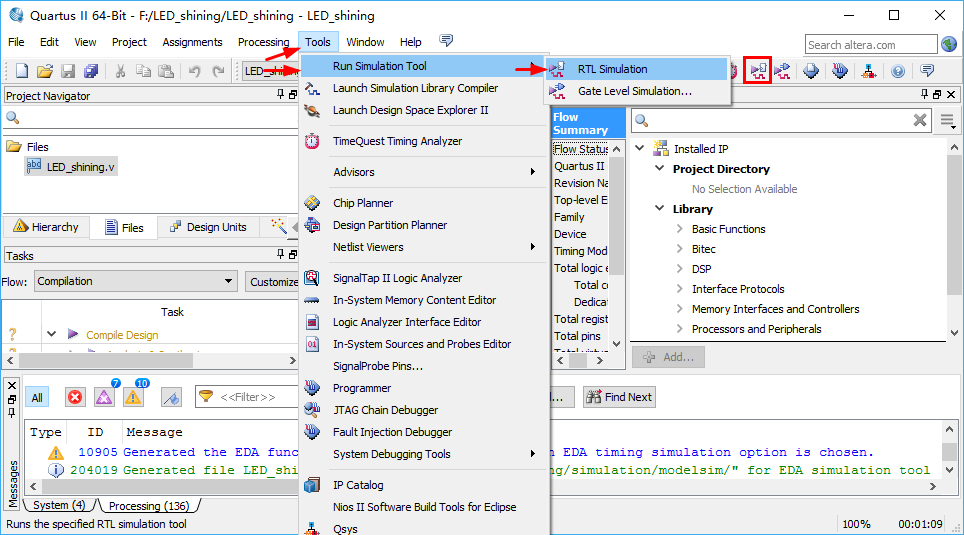Screen dimensions: 964x535
Task: Click the Redo arrow icon
Action: (x=218, y=71)
